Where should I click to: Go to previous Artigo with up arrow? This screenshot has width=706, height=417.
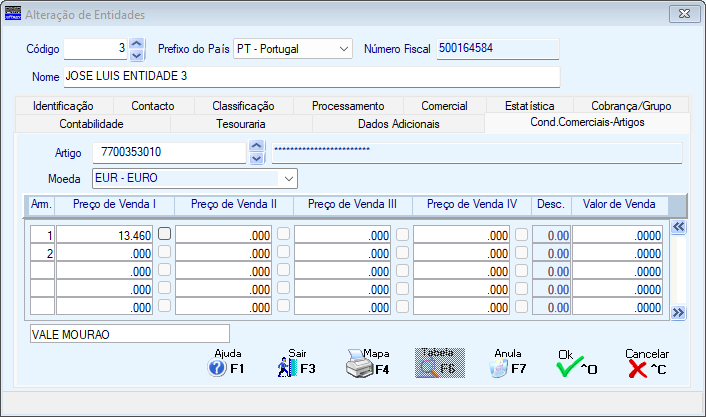click(256, 146)
